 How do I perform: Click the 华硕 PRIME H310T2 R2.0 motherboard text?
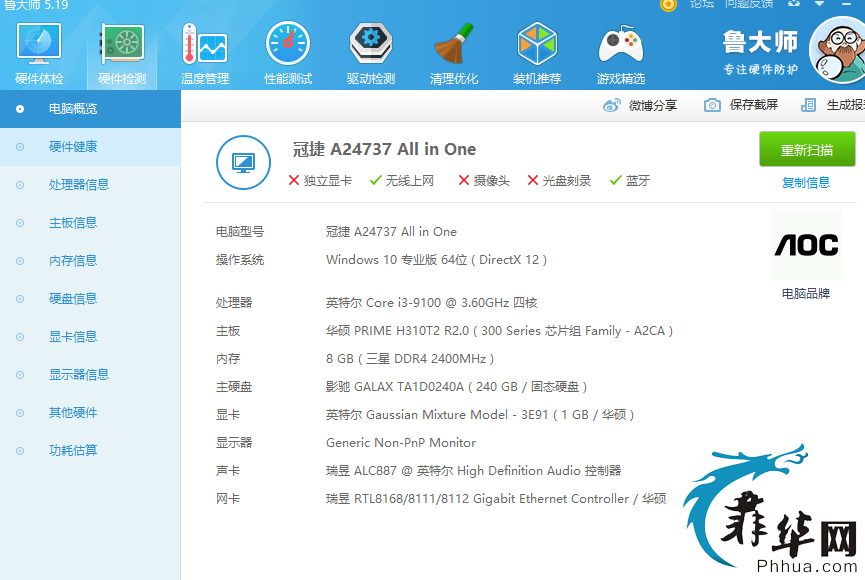tap(499, 331)
